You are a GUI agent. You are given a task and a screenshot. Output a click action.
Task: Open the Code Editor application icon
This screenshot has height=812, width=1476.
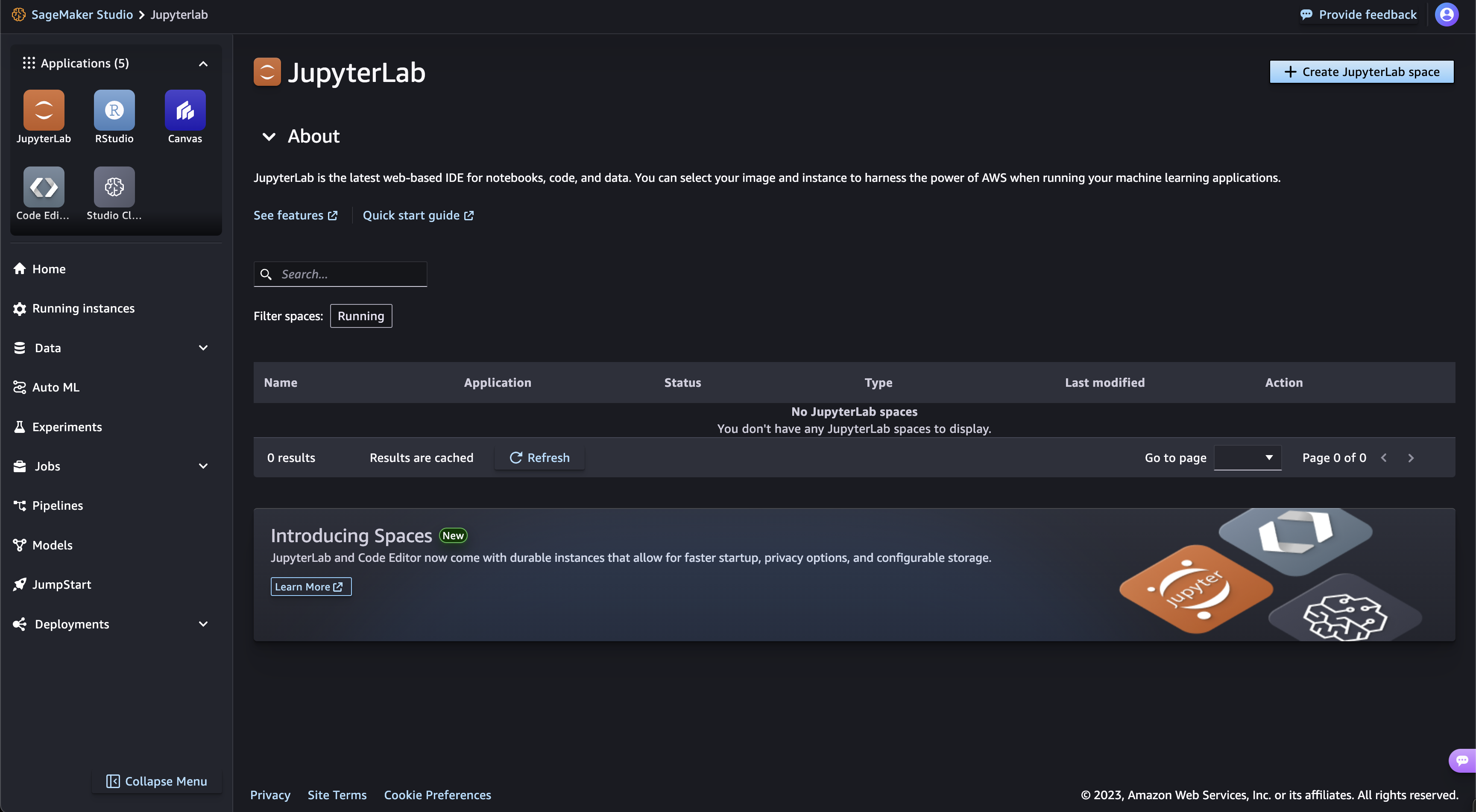click(44, 187)
